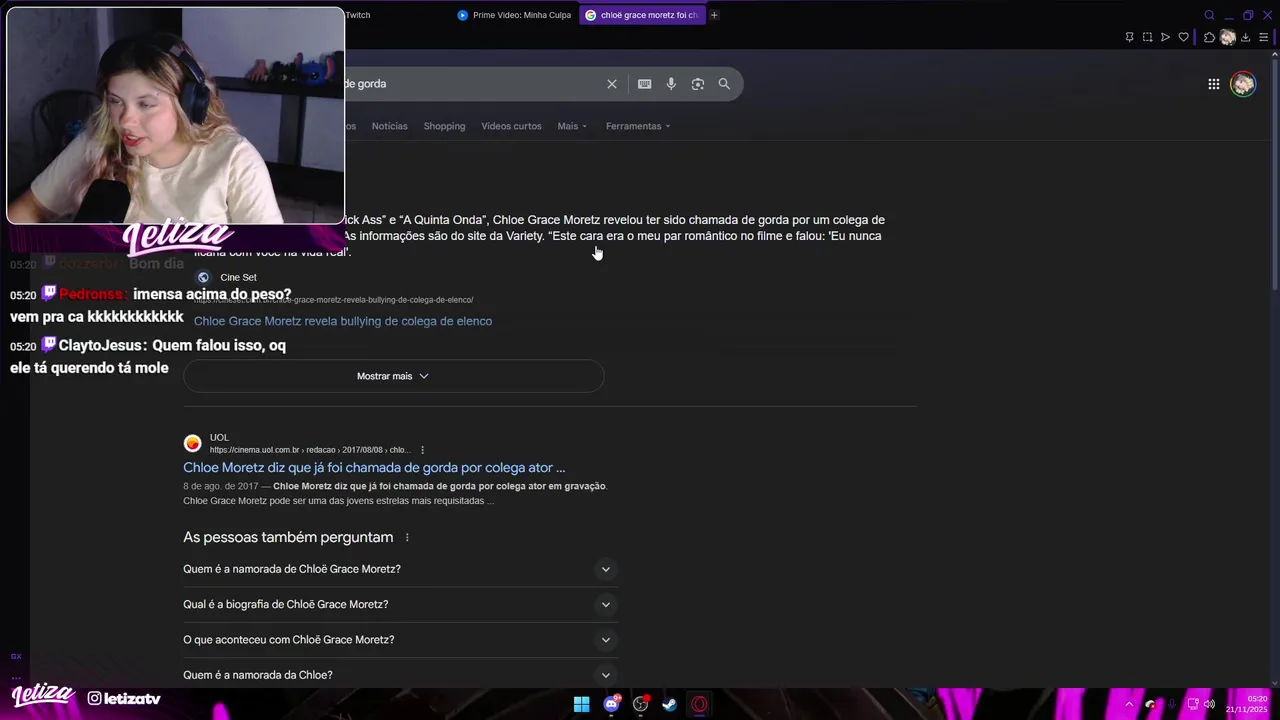The width and height of the screenshot is (1280, 720).
Task: Submit search with the magnifier button
Action: [x=724, y=84]
